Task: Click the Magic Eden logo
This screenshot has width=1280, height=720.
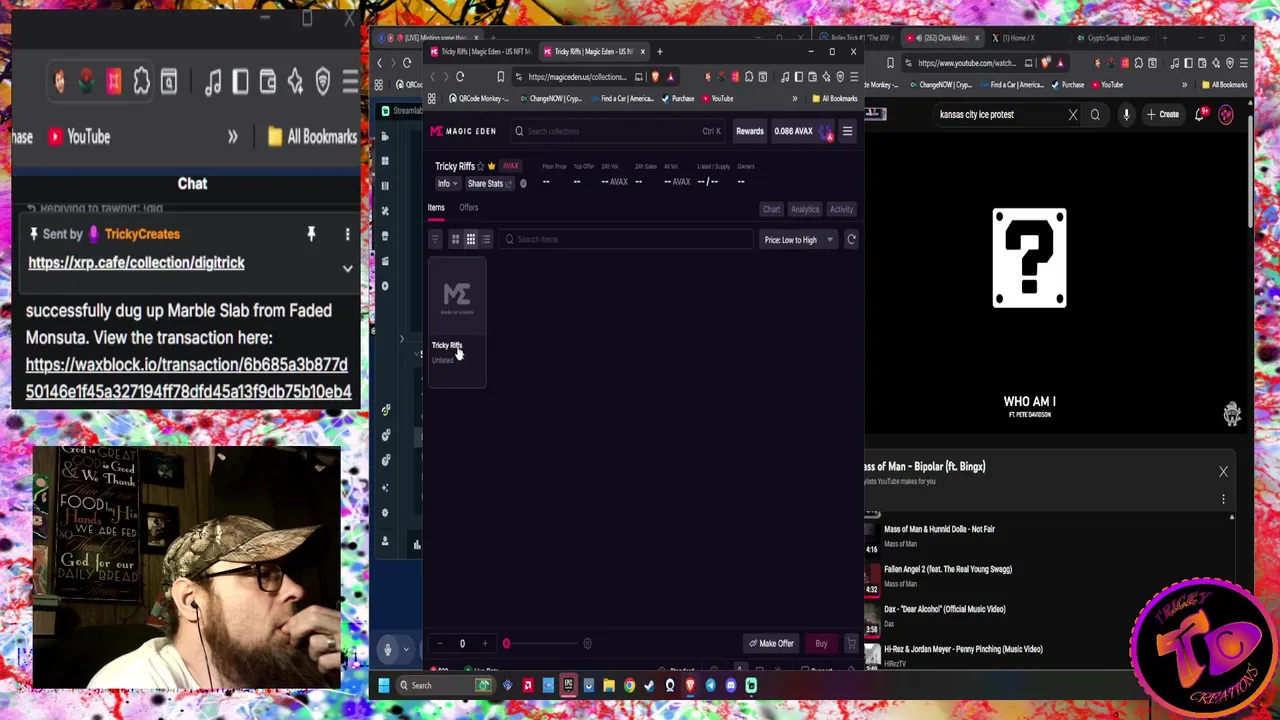Action: tap(463, 131)
